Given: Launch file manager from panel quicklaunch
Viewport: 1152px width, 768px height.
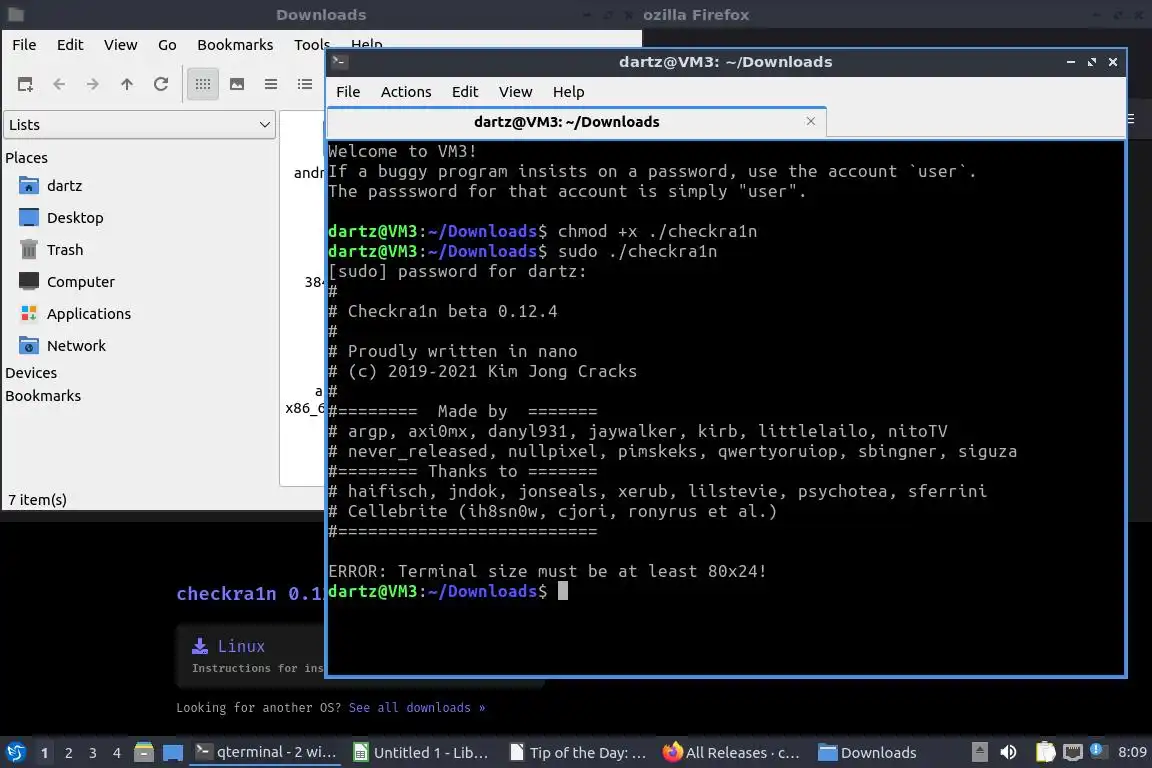Looking at the screenshot, I should tap(144, 752).
